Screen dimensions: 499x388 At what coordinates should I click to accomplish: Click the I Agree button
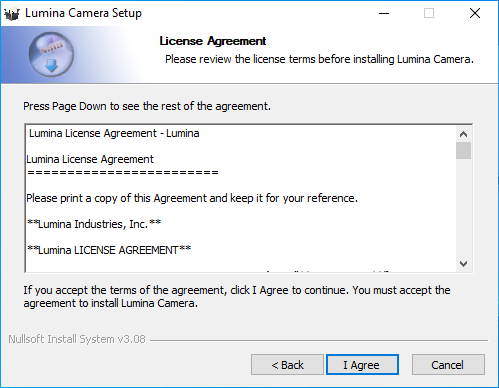(362, 365)
